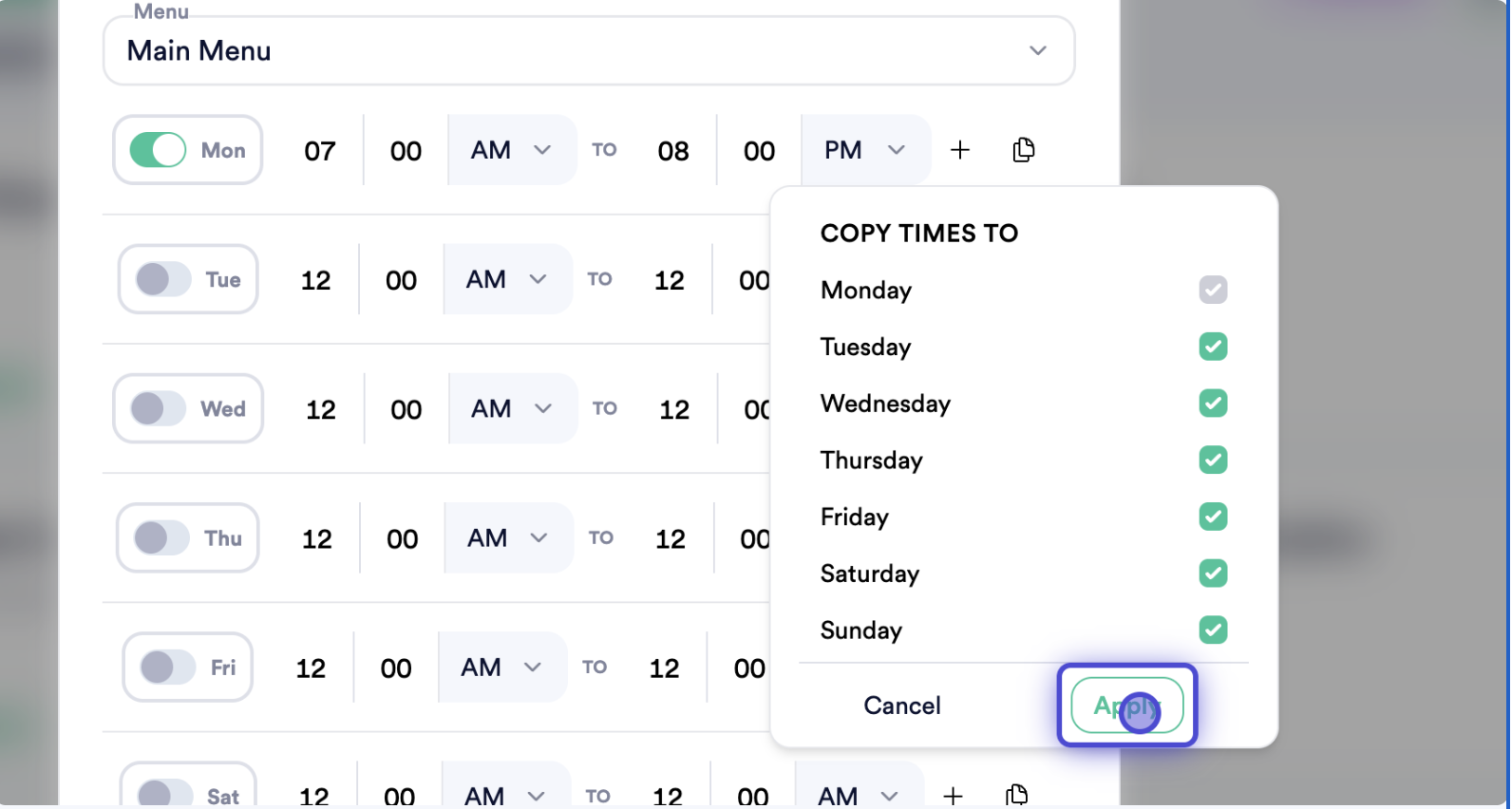Click Thursday start minutes field
The width and height of the screenshot is (1512, 809).
coord(402,538)
